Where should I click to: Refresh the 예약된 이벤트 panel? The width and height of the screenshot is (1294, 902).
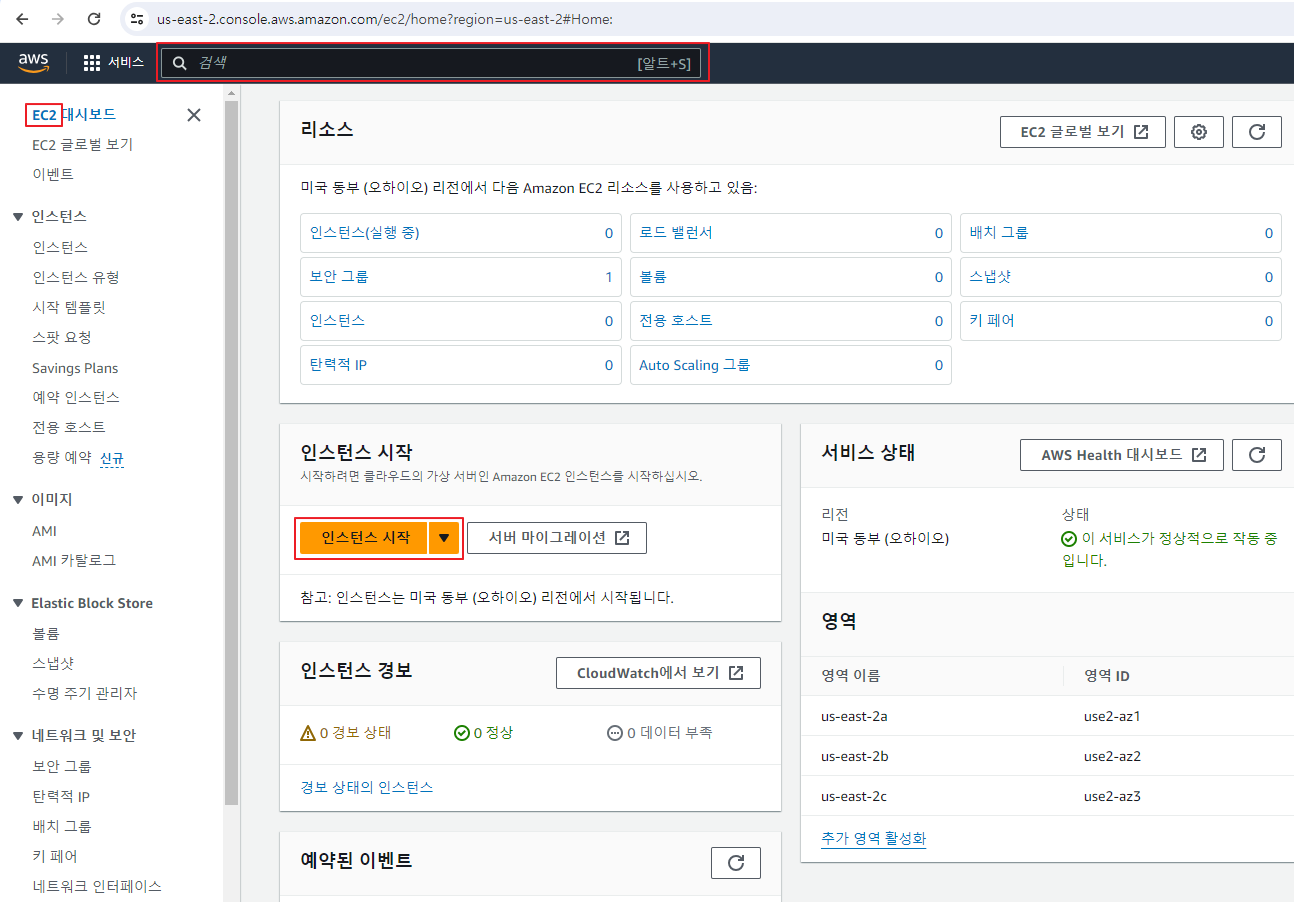[736, 863]
